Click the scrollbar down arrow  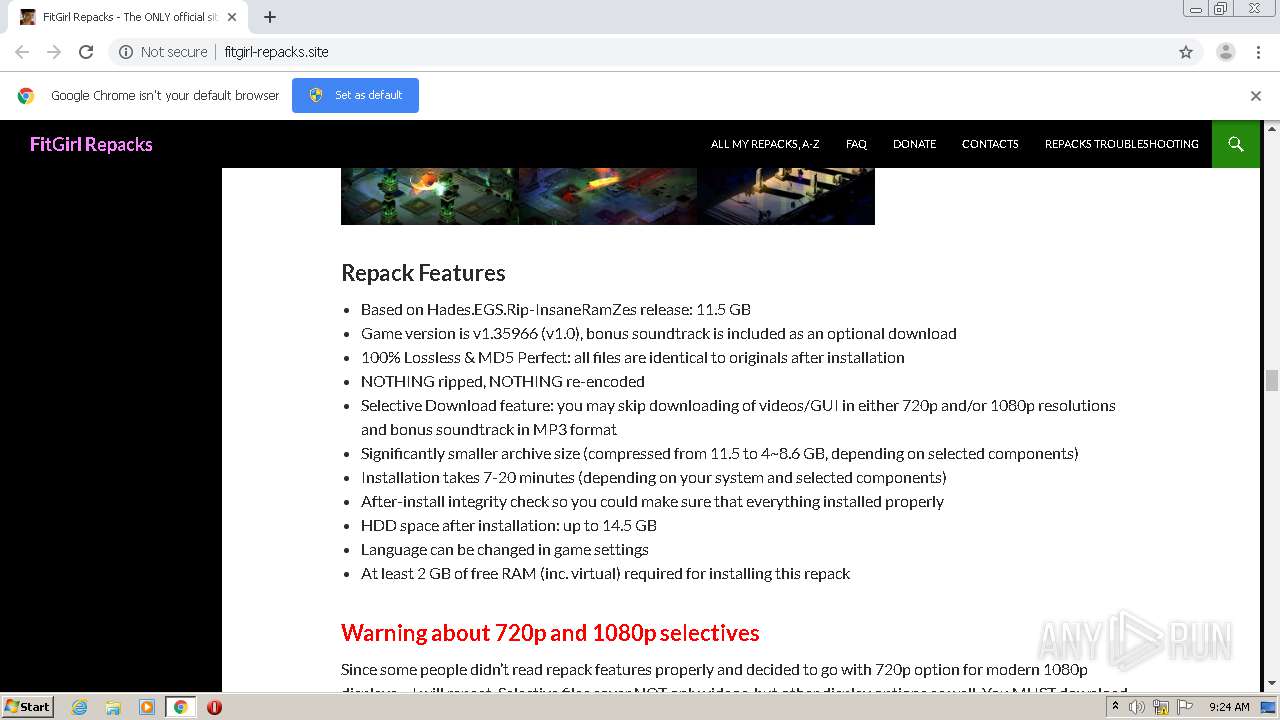coord(1272,684)
